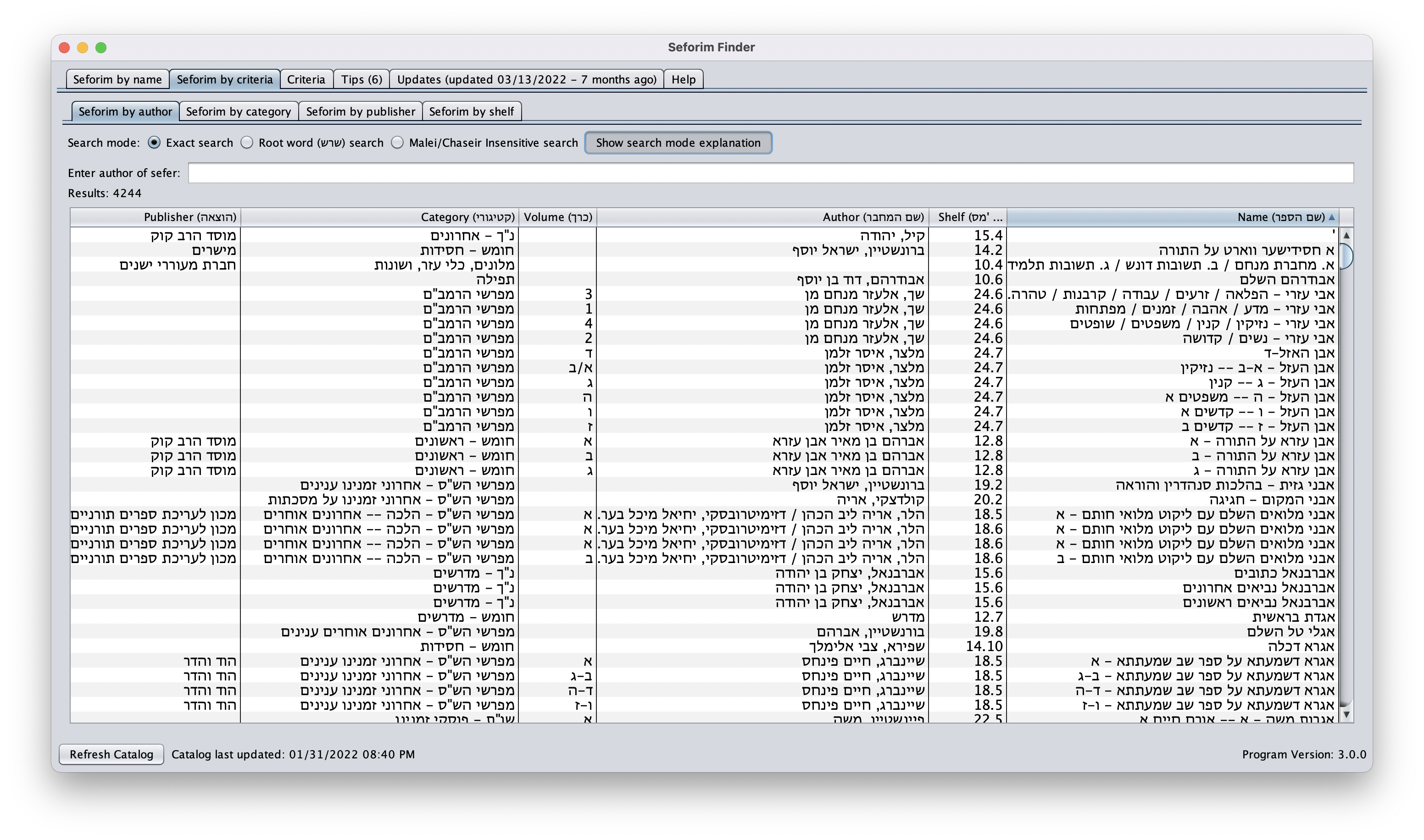This screenshot has height=840, width=1424.
Task: Sort by Publisher (הוצאה) column header
Action: [x=155, y=217]
